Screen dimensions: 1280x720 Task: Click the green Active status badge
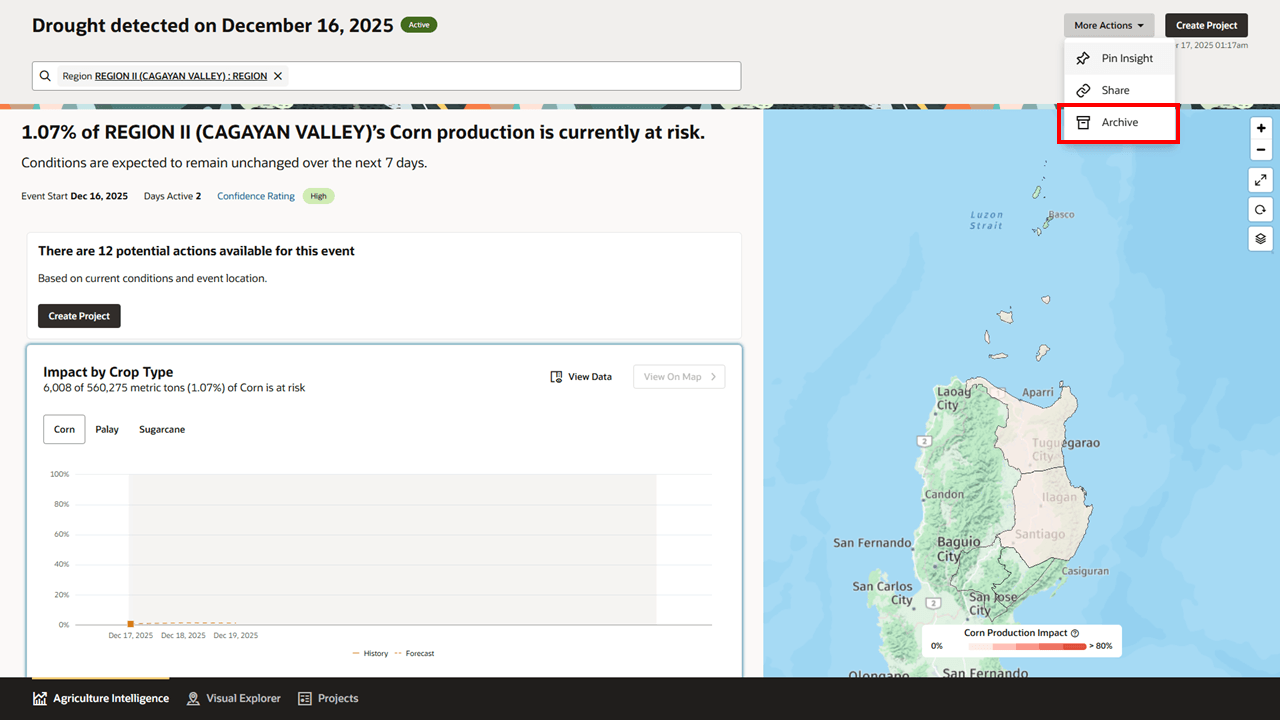[x=419, y=25]
